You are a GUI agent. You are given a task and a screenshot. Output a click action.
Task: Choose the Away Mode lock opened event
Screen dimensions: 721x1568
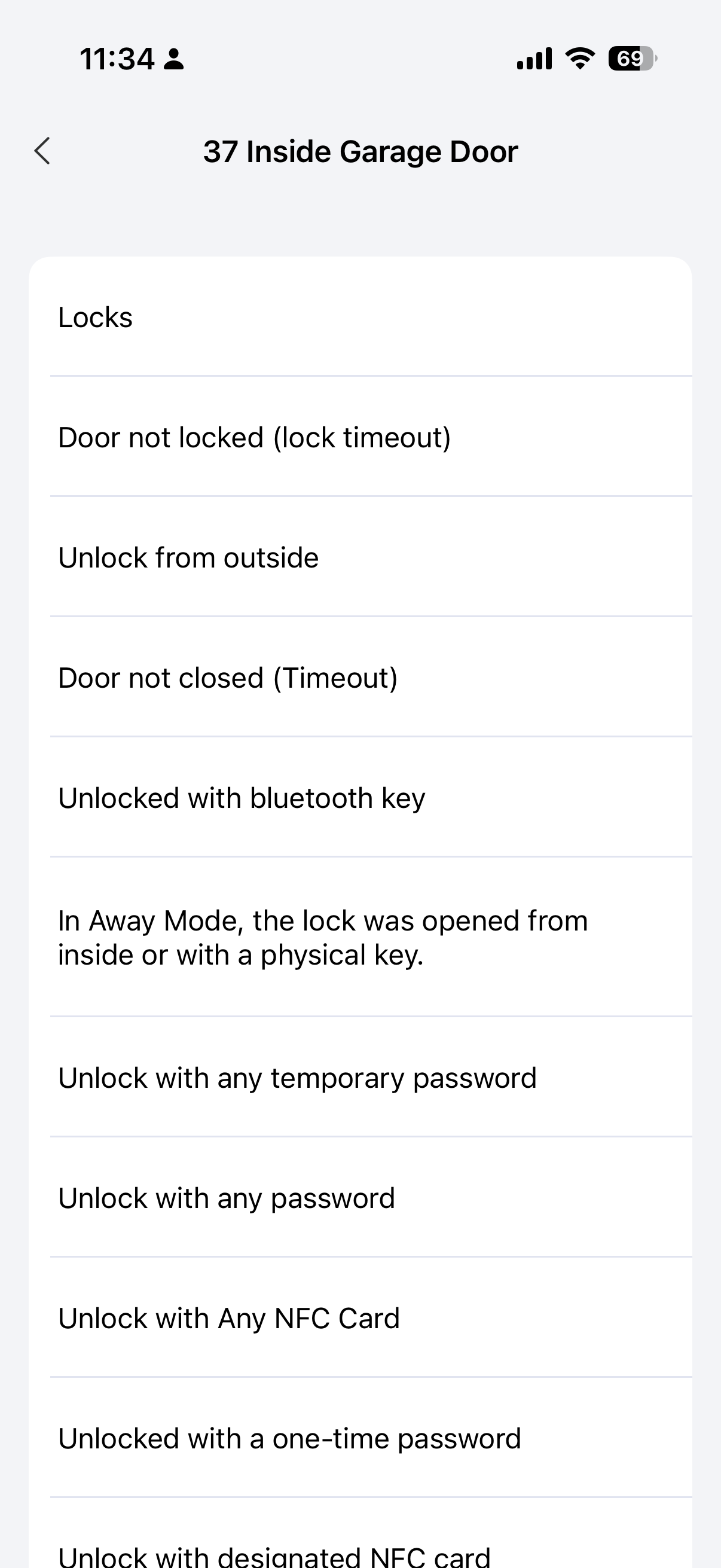coord(360,938)
